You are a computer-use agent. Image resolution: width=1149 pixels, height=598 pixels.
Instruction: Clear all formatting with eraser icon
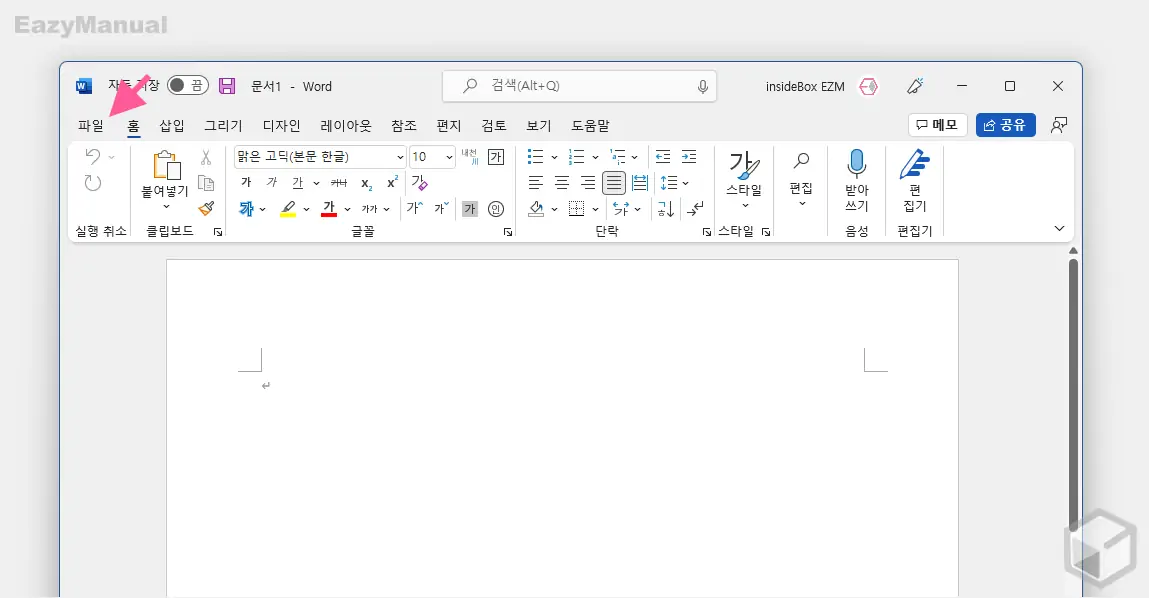pos(419,182)
